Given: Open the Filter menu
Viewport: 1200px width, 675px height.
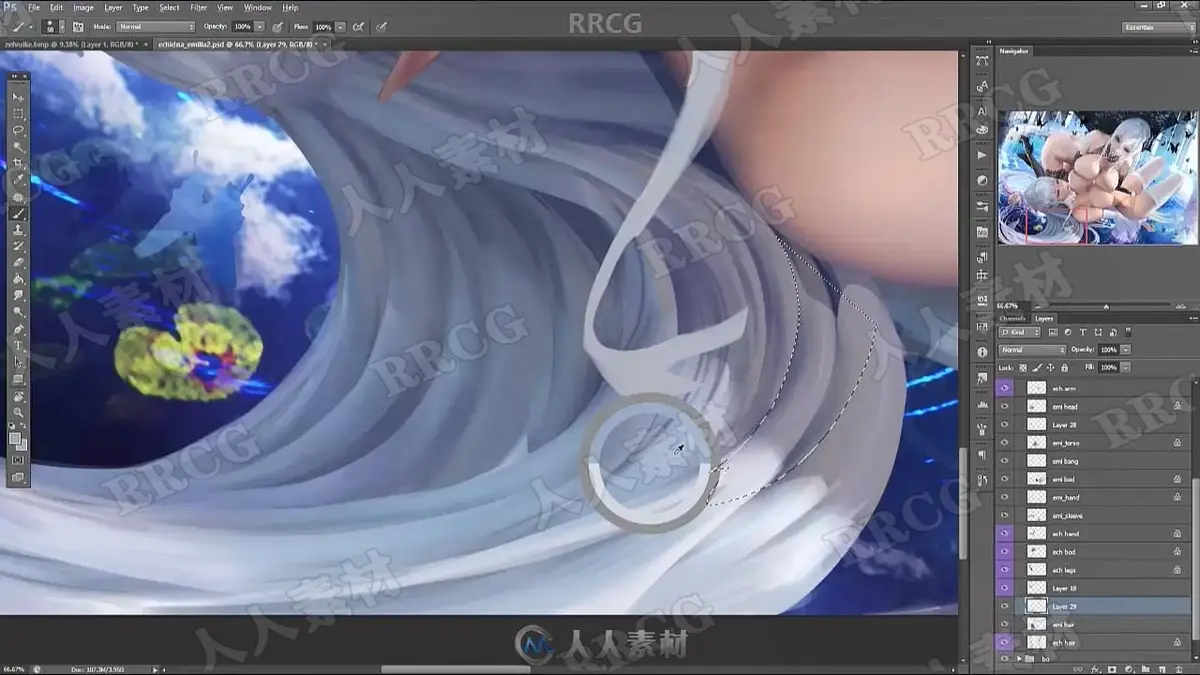Looking at the screenshot, I should pyautogui.click(x=199, y=7).
